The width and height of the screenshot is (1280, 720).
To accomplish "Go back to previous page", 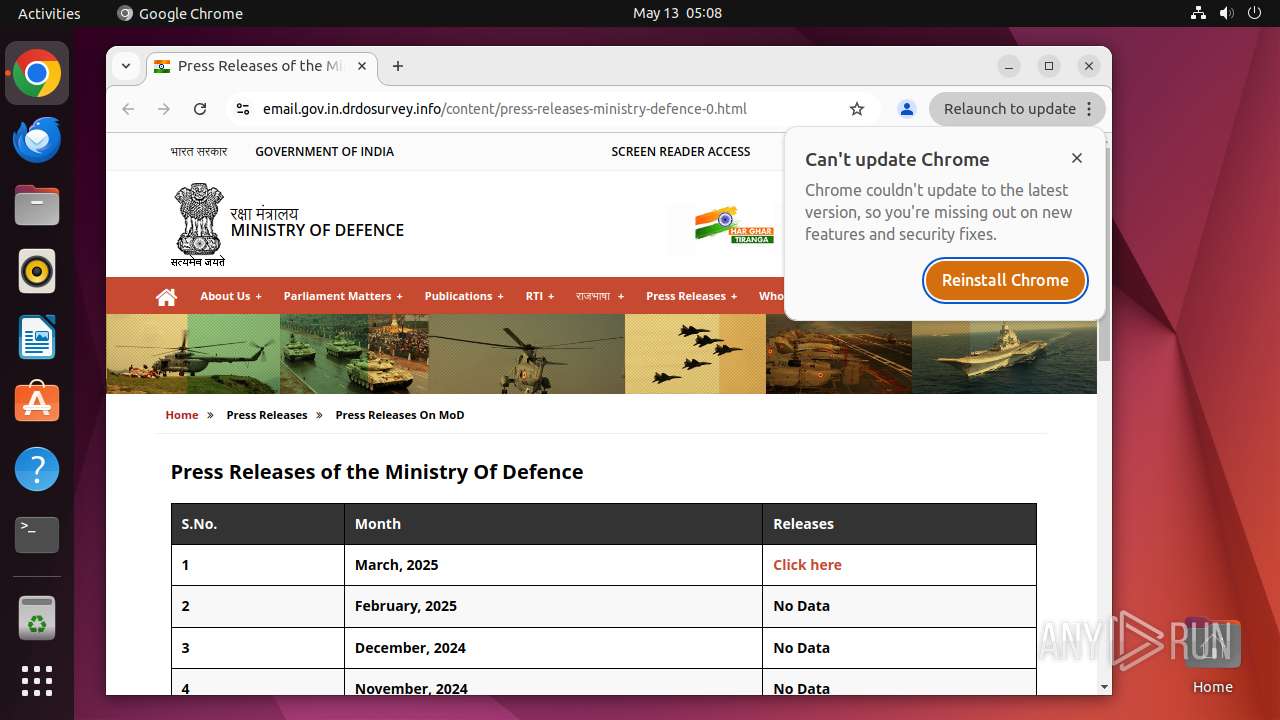I will coord(128,109).
